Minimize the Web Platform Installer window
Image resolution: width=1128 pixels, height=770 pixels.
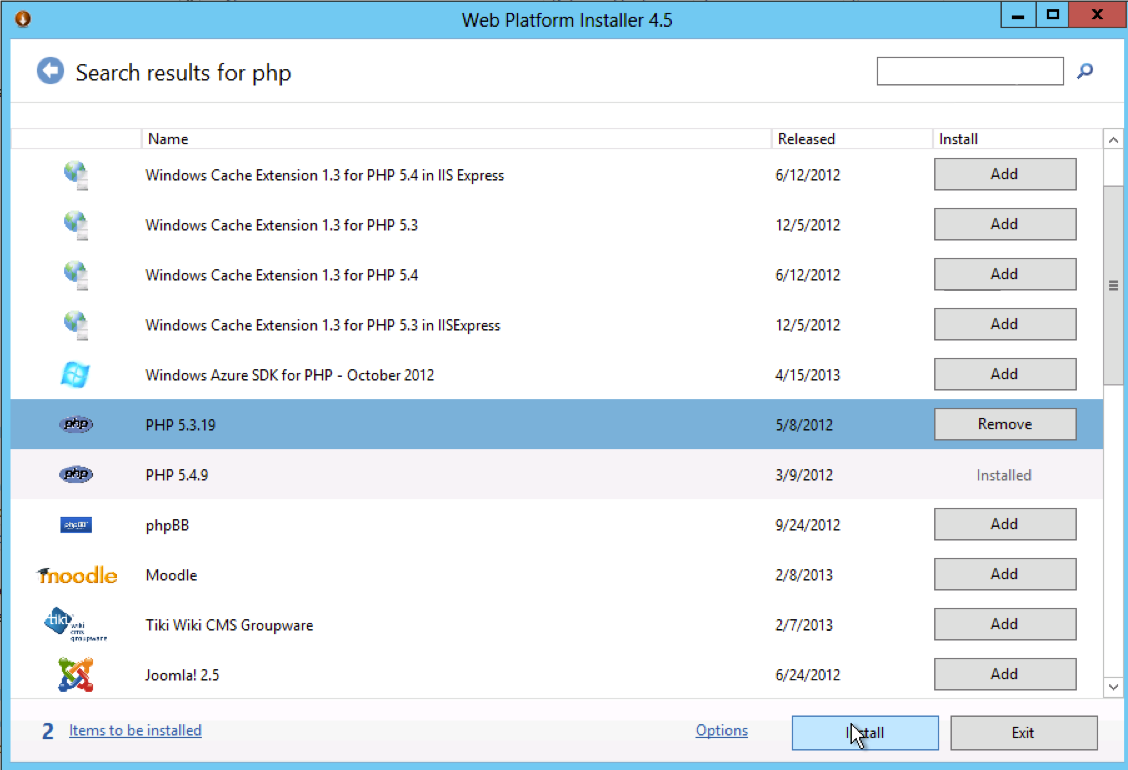(1018, 15)
